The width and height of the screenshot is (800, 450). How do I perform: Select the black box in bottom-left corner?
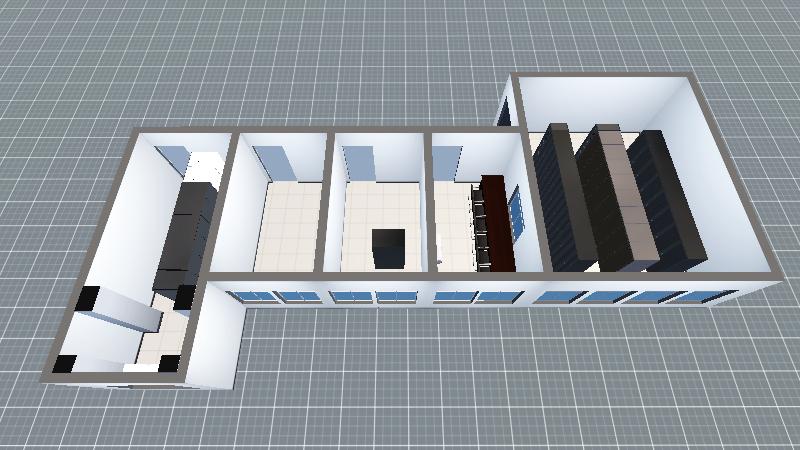66,365
